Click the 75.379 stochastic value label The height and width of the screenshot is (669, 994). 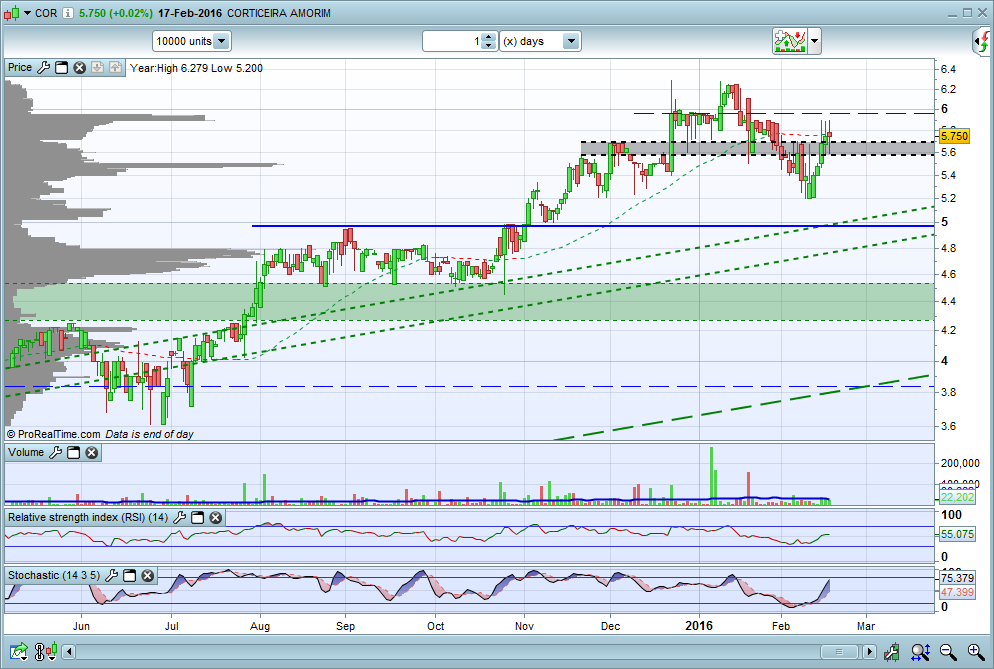957,578
